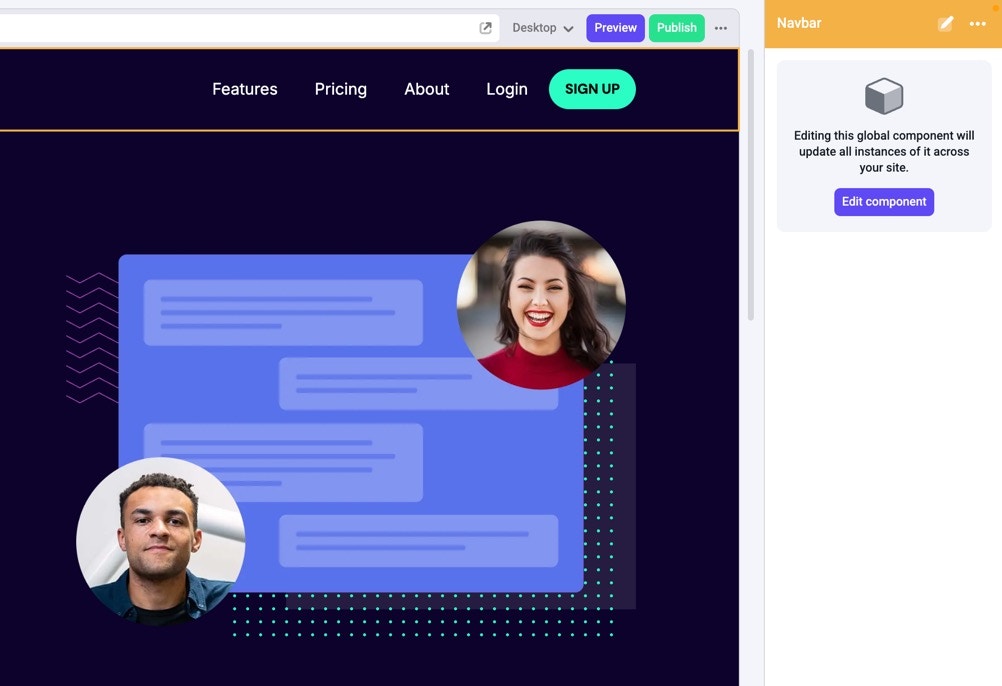Screen dimensions: 1002x686
Task: Click the Preview button
Action: [615, 28]
